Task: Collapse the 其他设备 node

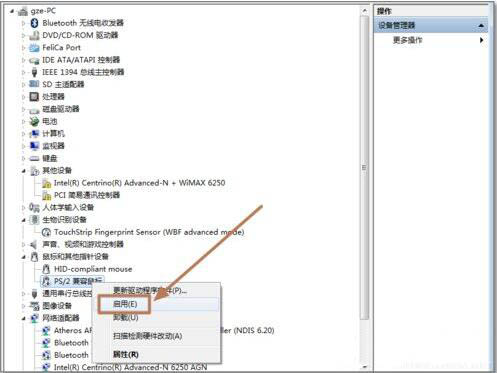Action: (x=24, y=171)
